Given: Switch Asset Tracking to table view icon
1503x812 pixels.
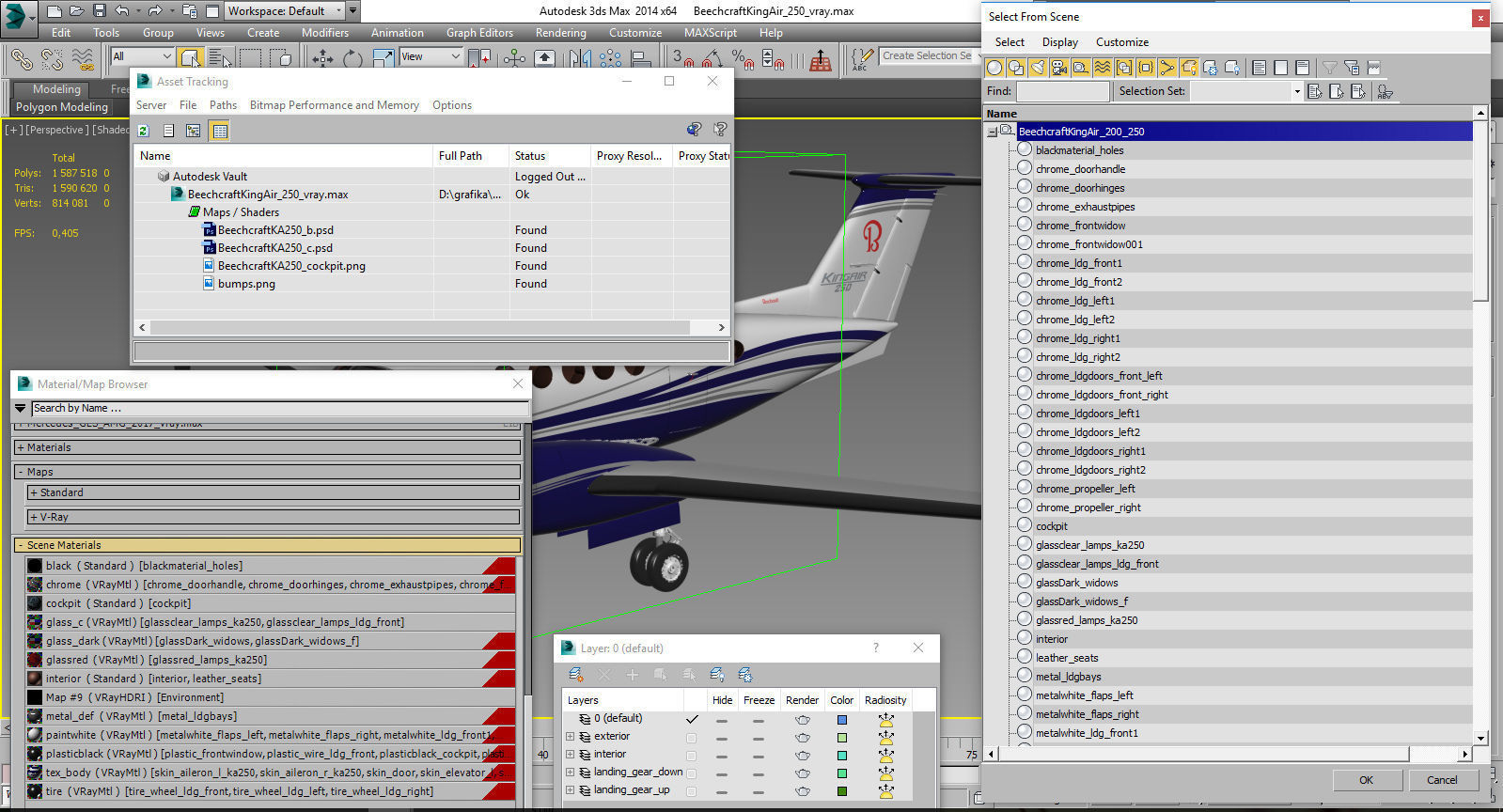Looking at the screenshot, I should [220, 131].
